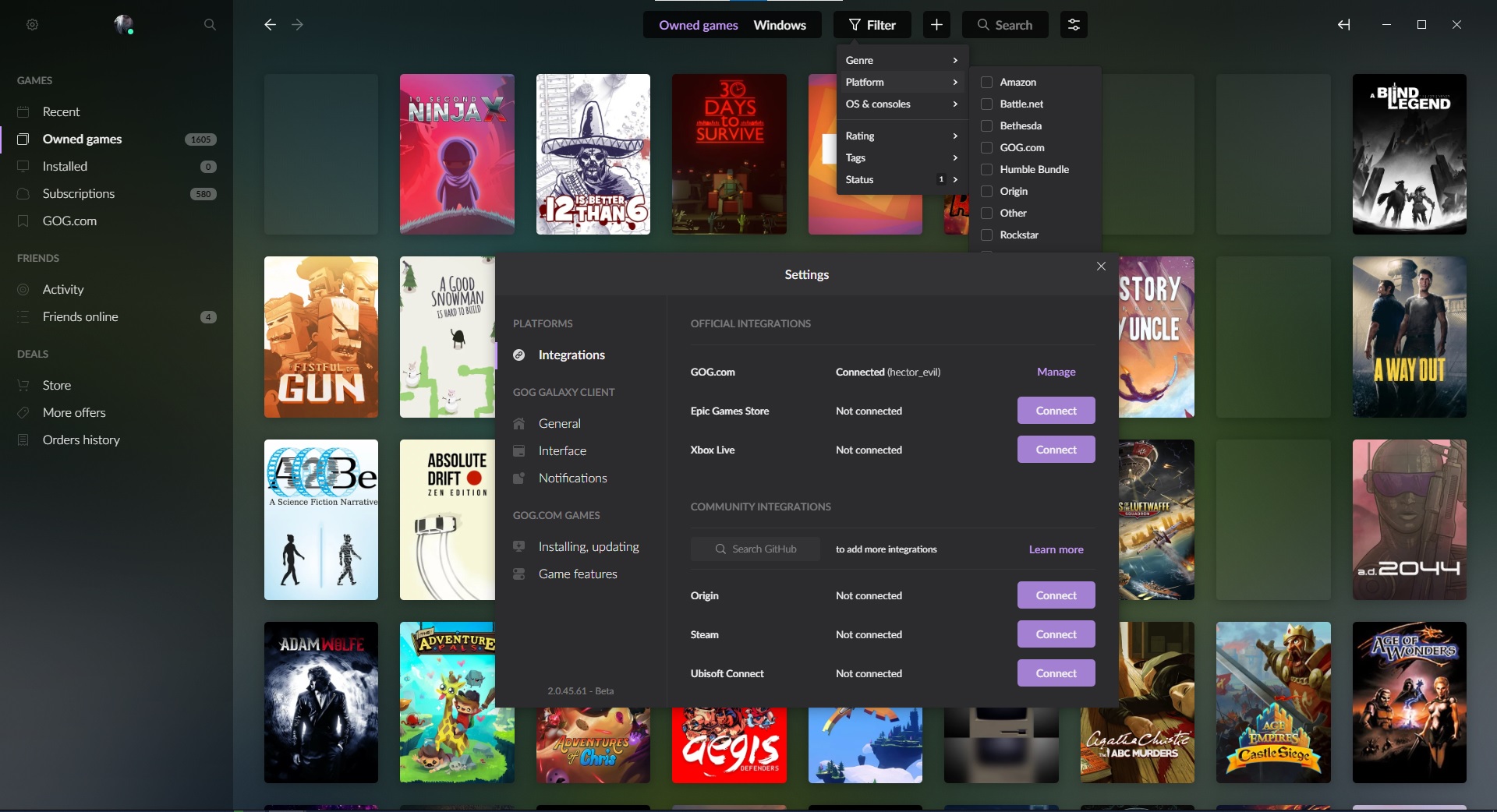This screenshot has height=812, width=1497.
Task: Check the Battle.net platform checkbox
Action: coord(986,104)
